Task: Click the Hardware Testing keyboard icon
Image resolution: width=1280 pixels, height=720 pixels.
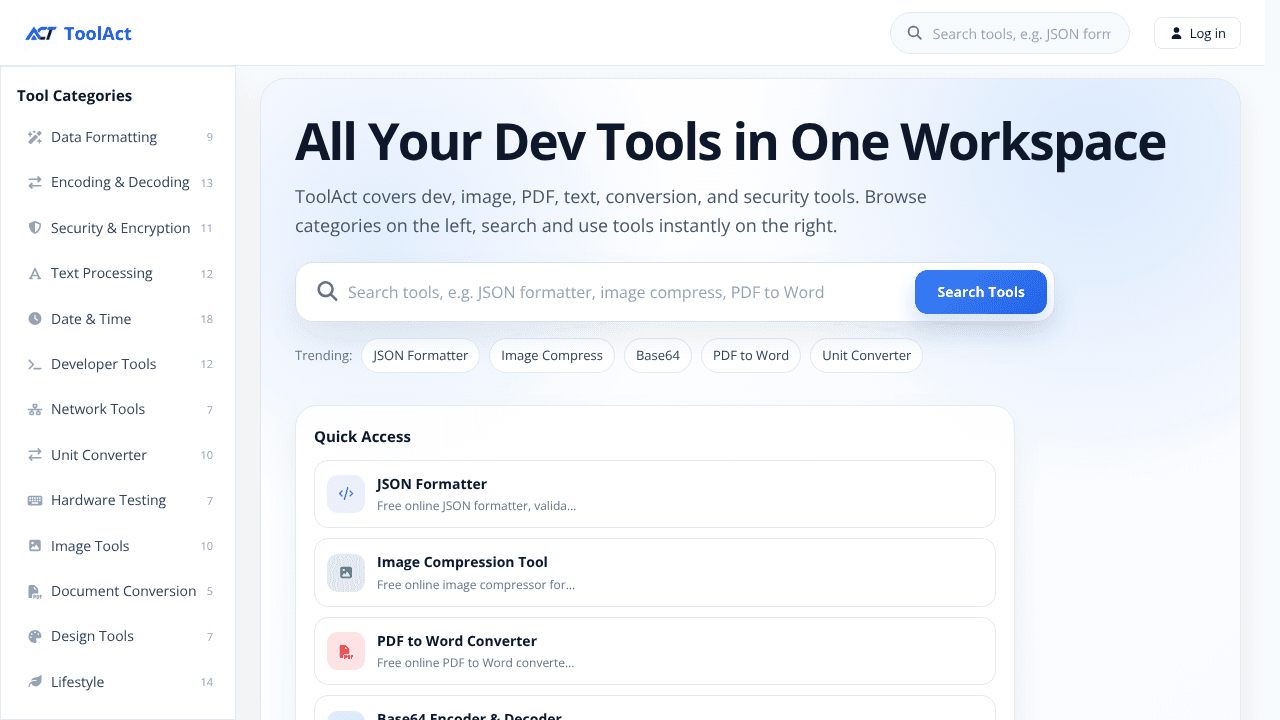Action: coord(35,500)
